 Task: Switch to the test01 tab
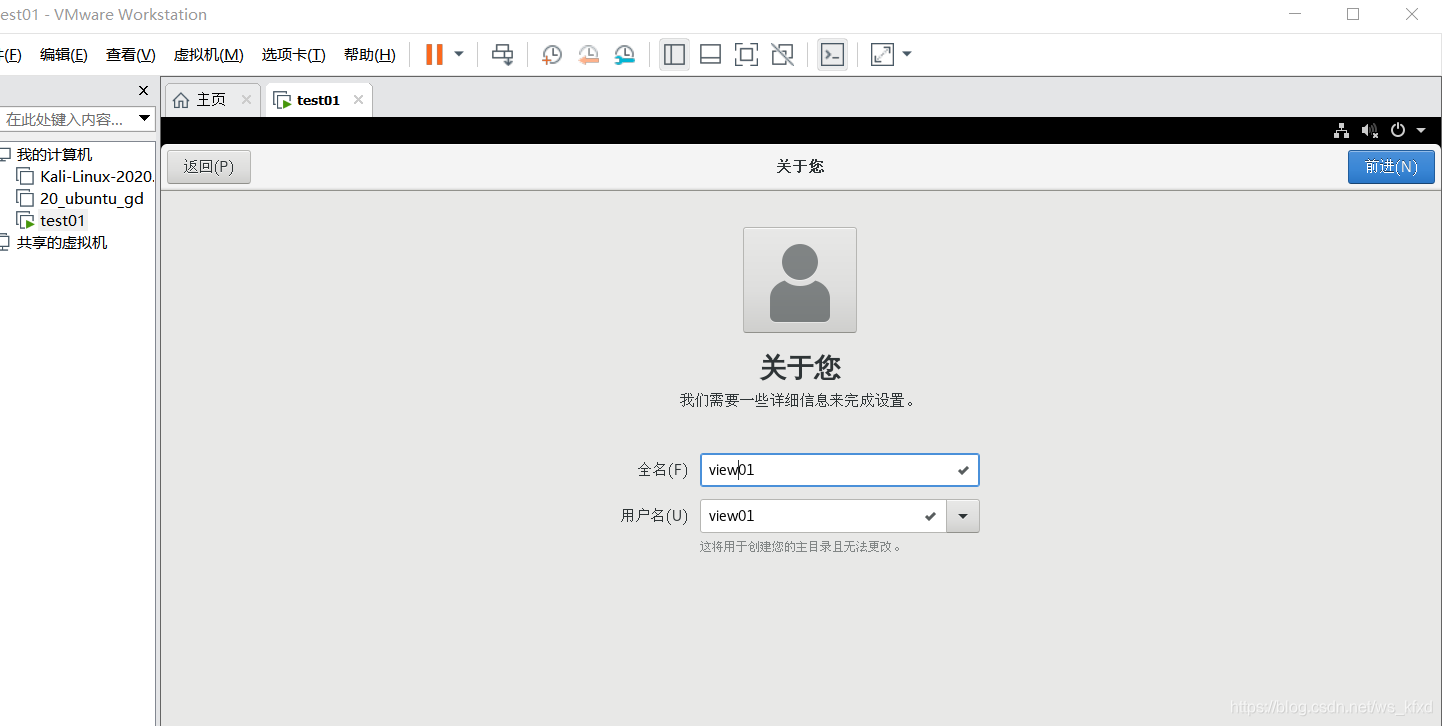pyautogui.click(x=318, y=100)
